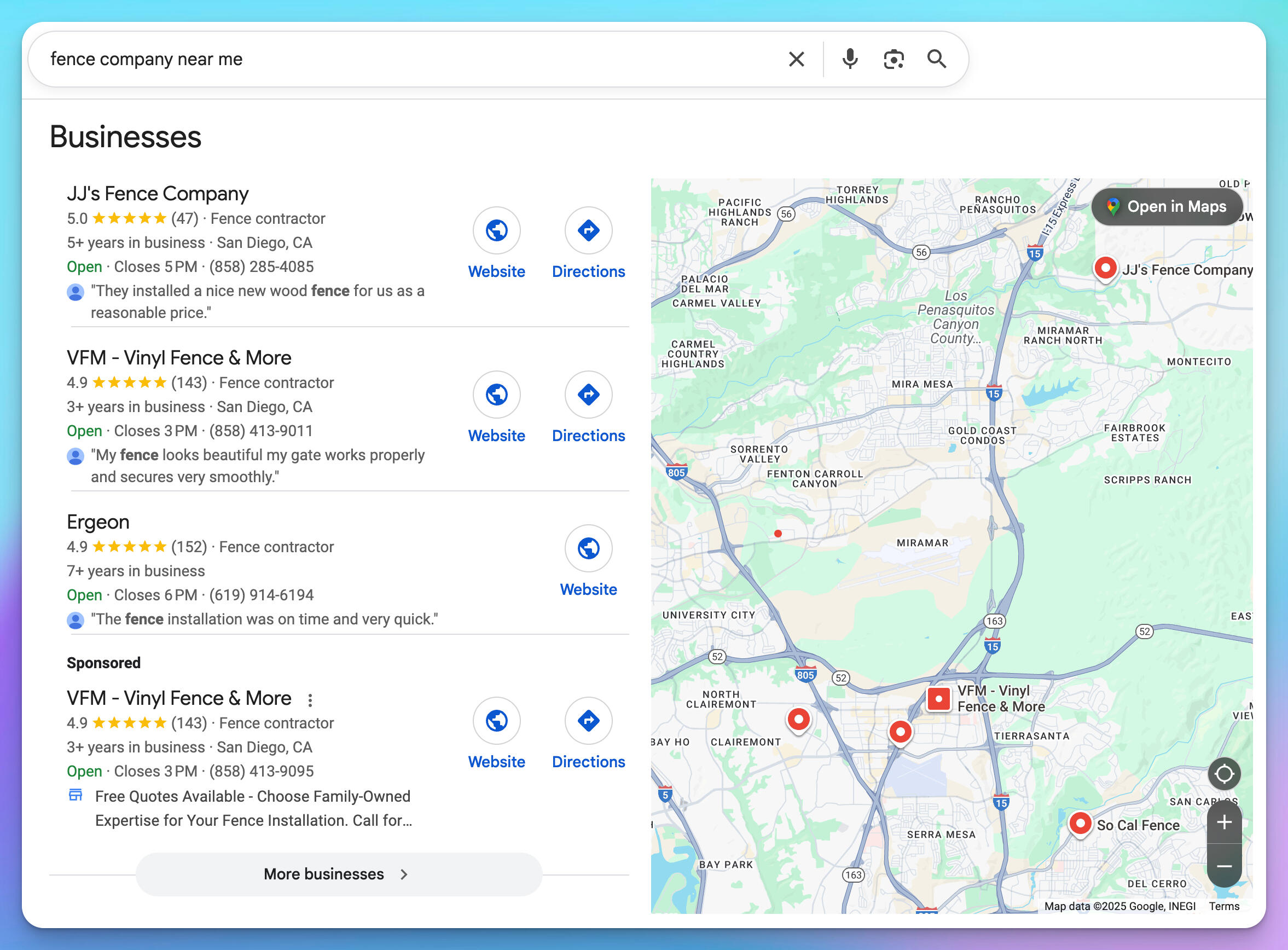Visit sponsored VFM Vinyl Fence website
This screenshot has height=950, width=1288.
click(496, 721)
